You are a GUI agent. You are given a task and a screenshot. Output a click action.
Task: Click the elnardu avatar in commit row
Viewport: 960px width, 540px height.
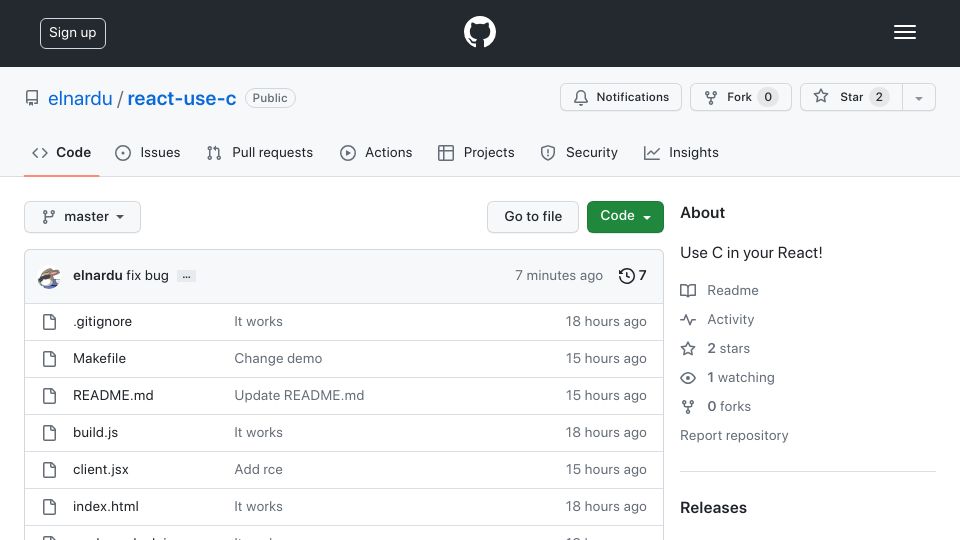click(50, 277)
